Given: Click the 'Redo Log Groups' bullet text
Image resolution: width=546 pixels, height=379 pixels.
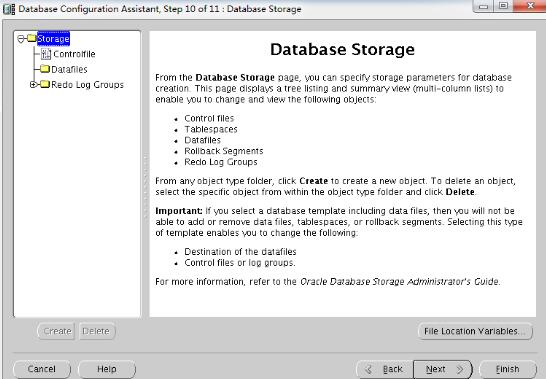Looking at the screenshot, I should [x=221, y=162].
